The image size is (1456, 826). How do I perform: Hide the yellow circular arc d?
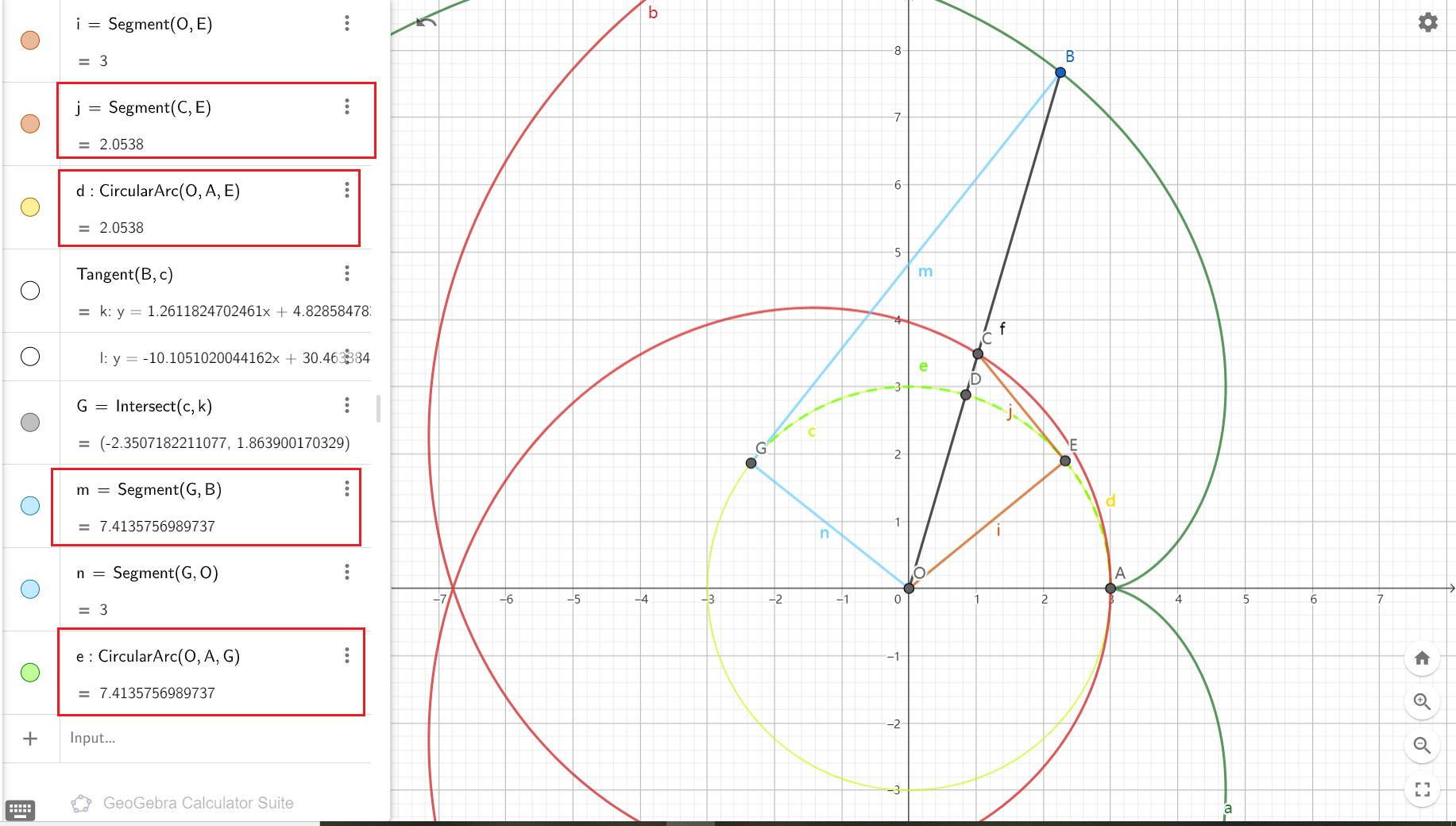pyautogui.click(x=30, y=207)
